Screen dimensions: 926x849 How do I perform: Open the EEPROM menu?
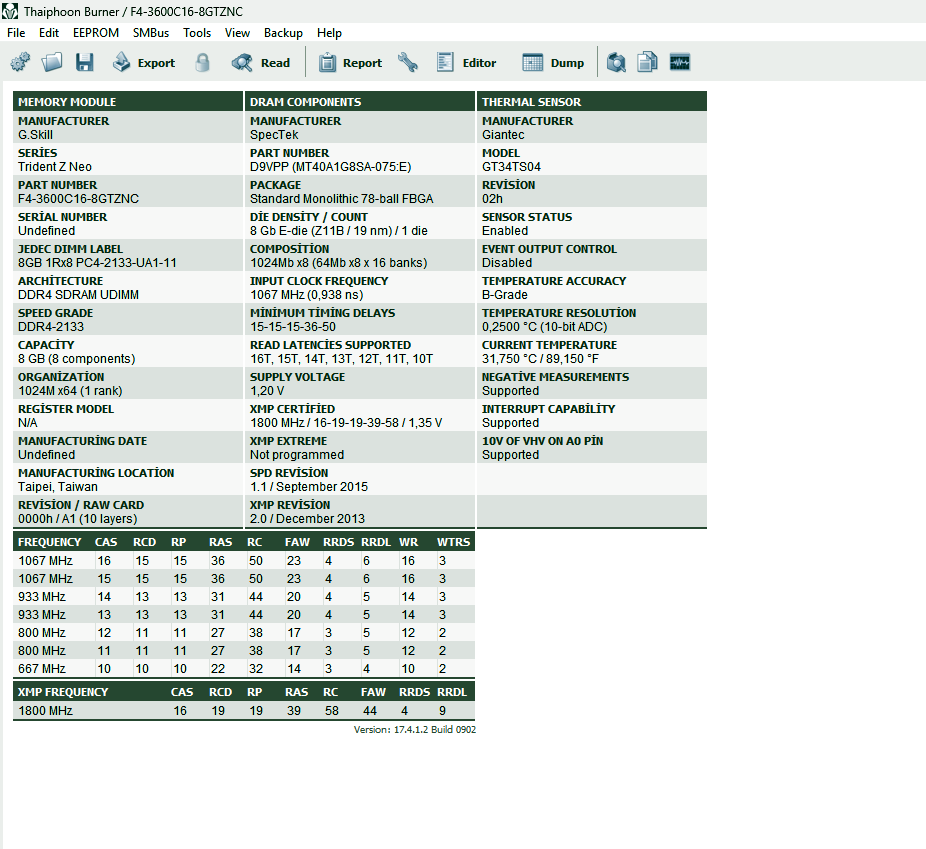point(96,33)
